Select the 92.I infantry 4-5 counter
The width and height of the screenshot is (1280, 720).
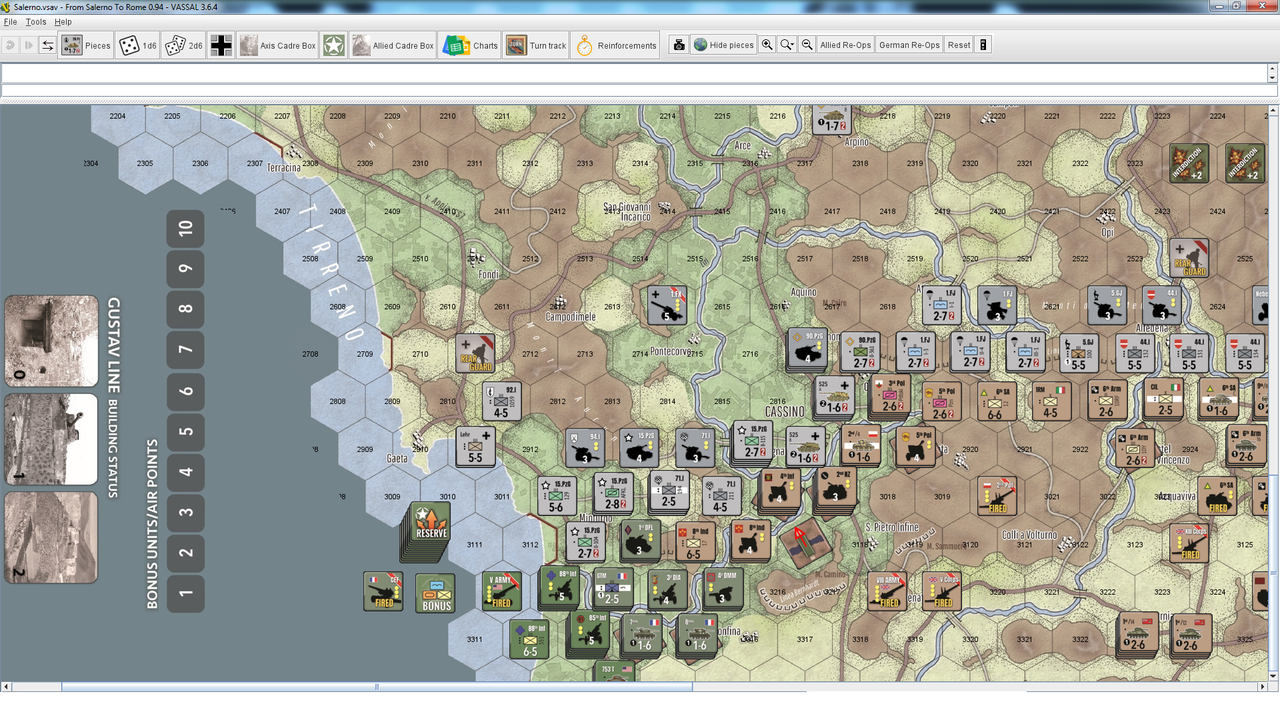pos(501,401)
